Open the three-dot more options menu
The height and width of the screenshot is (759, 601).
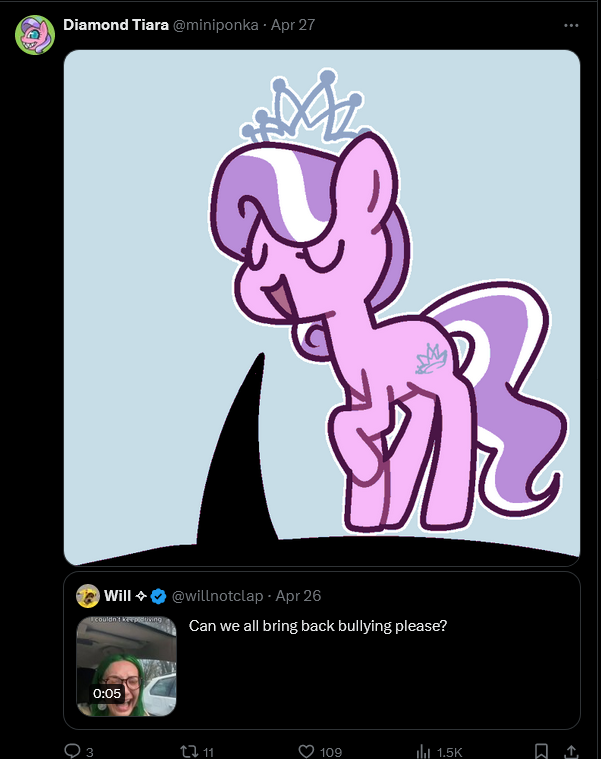click(571, 25)
